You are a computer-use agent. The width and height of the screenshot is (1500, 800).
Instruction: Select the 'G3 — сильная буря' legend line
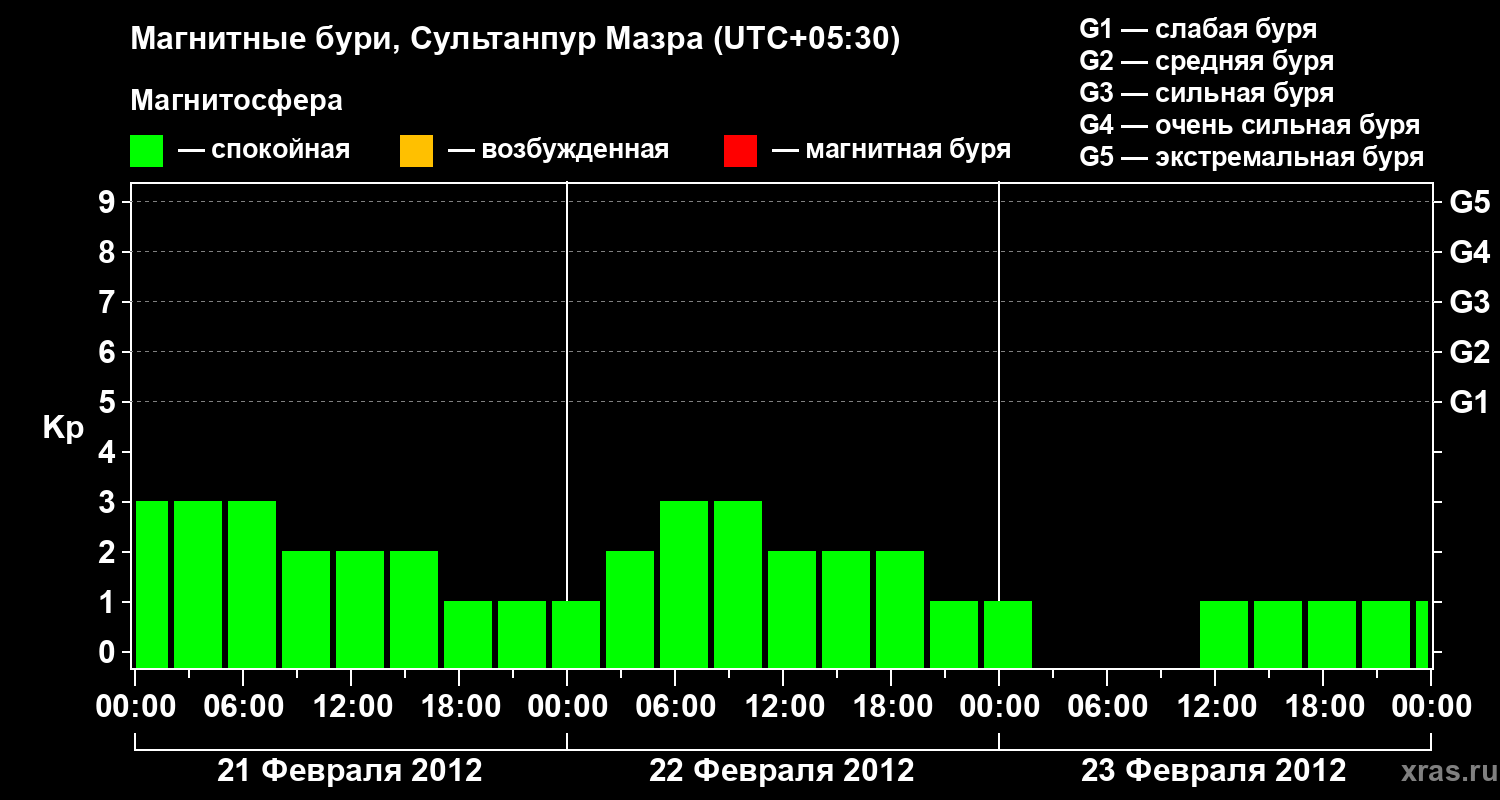click(x=1207, y=93)
